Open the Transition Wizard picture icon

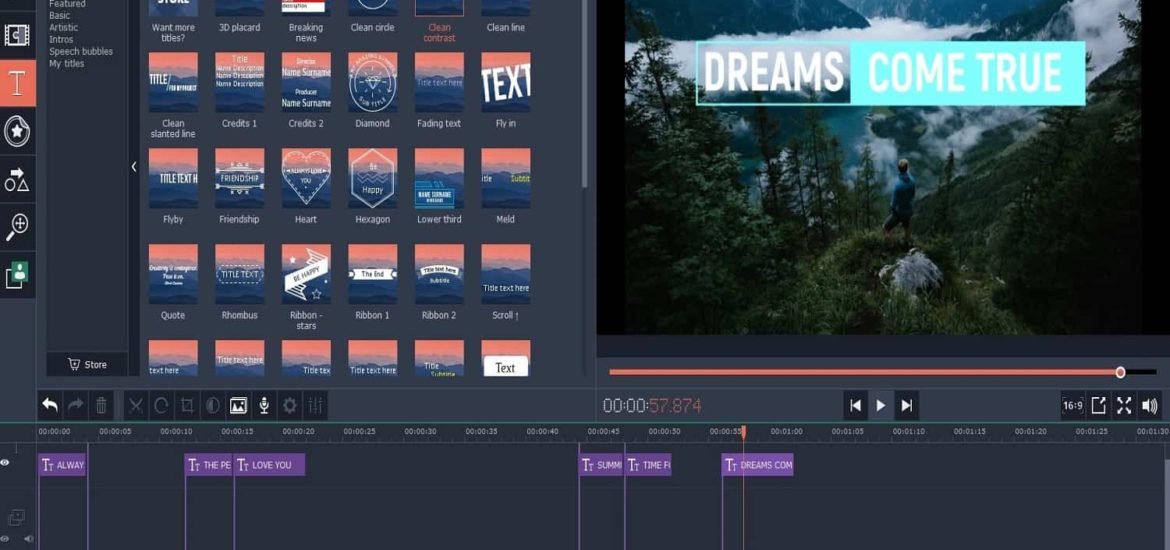[x=238, y=405]
